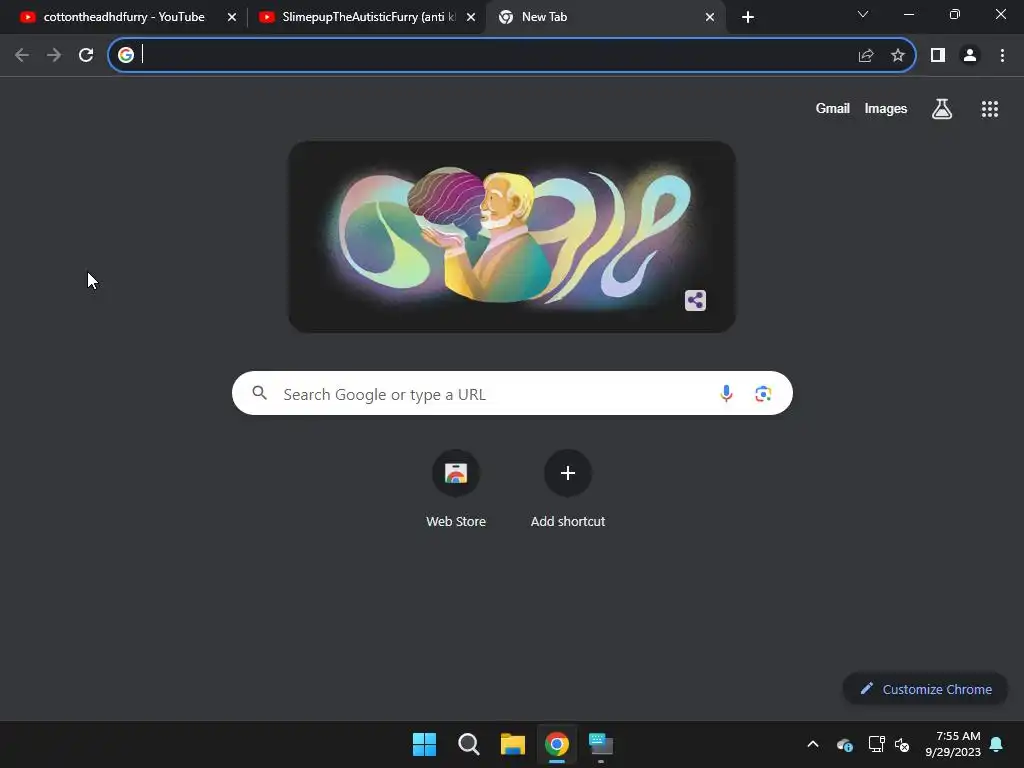Open Chrome three-dot menu
Viewport: 1024px width, 768px height.
pyautogui.click(x=1002, y=55)
